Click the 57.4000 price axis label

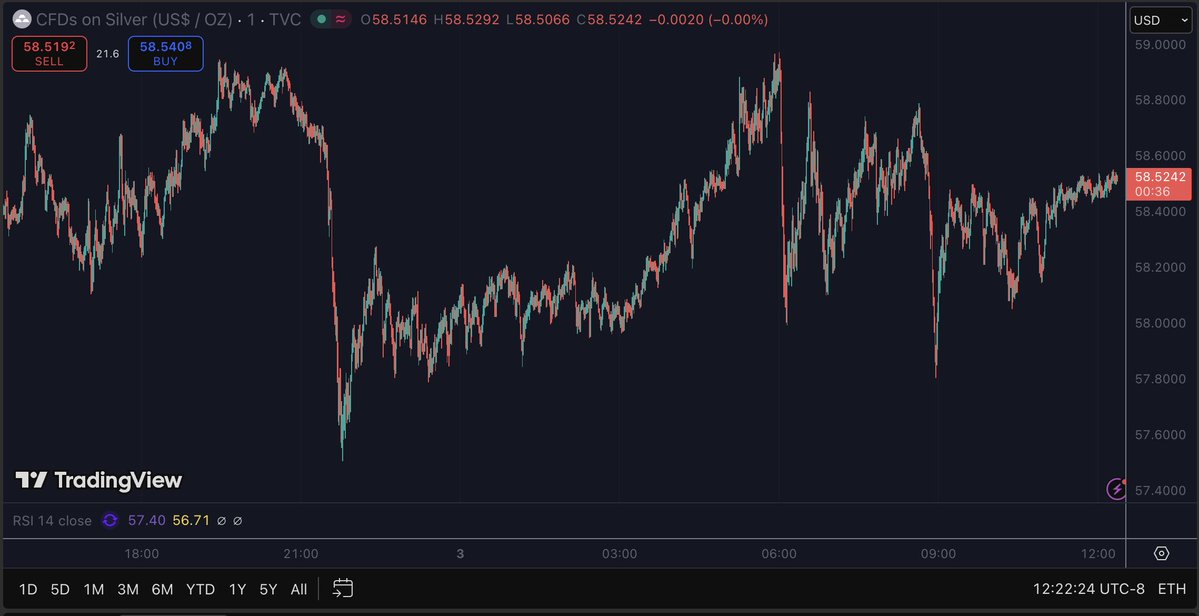[x=1160, y=490]
